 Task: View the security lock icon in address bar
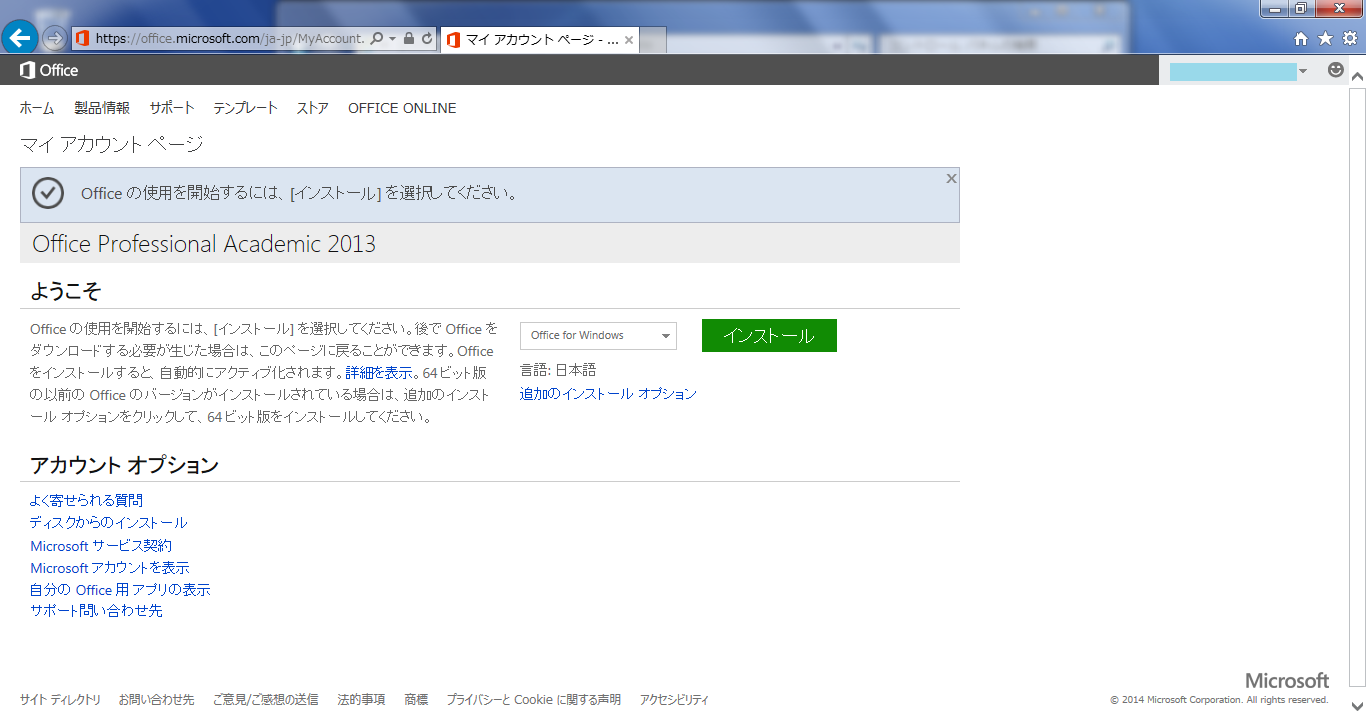[409, 39]
